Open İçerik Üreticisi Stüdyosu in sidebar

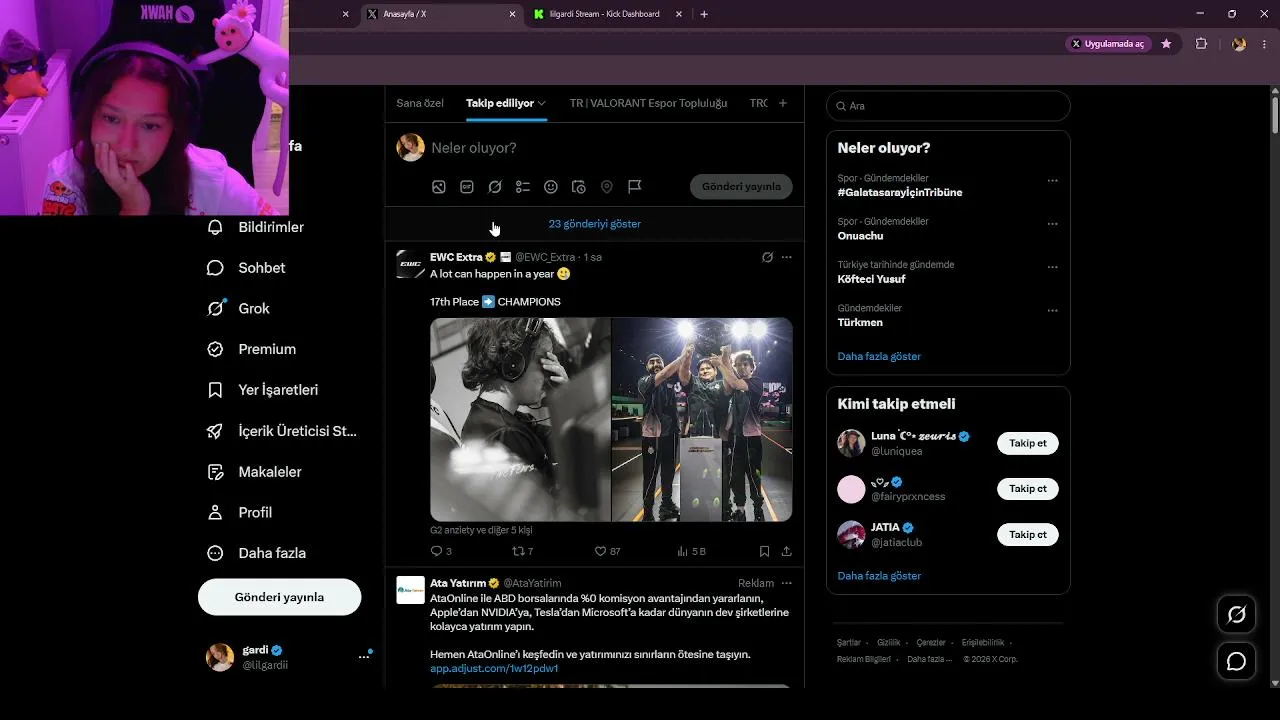click(x=281, y=431)
